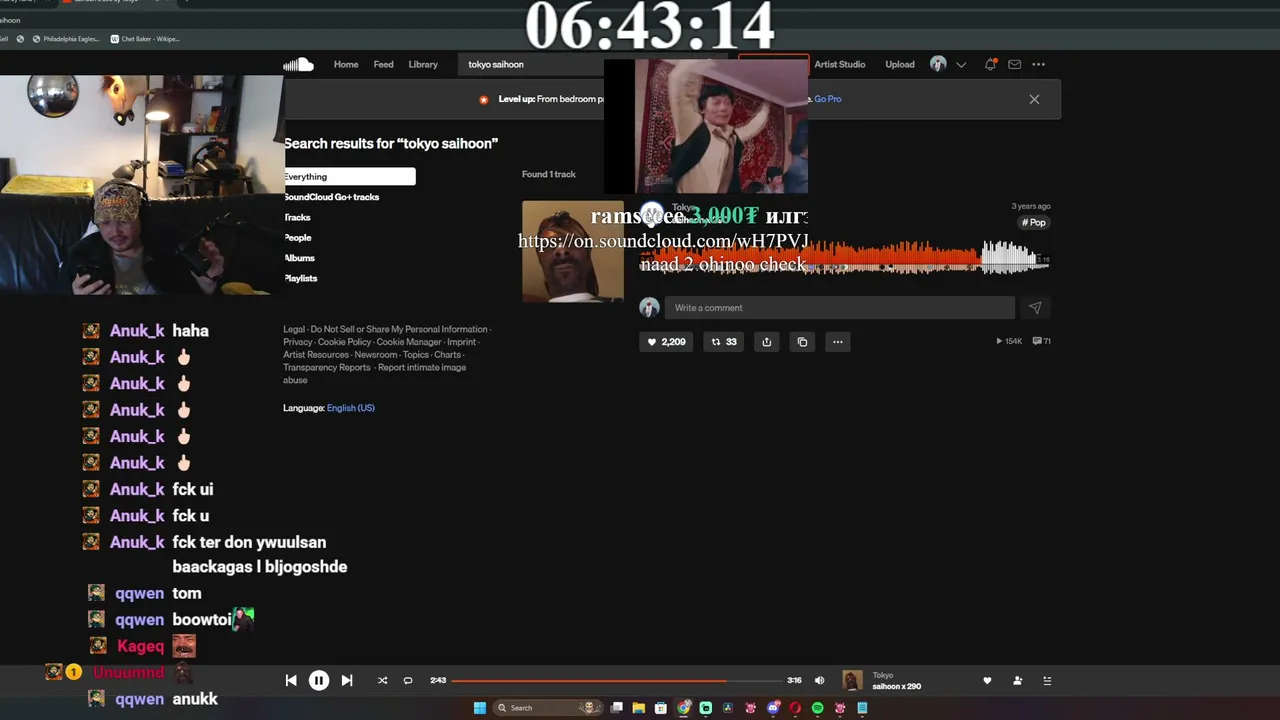Open the header more options menu
Image resolution: width=1280 pixels, height=720 pixels.
tap(1039, 64)
